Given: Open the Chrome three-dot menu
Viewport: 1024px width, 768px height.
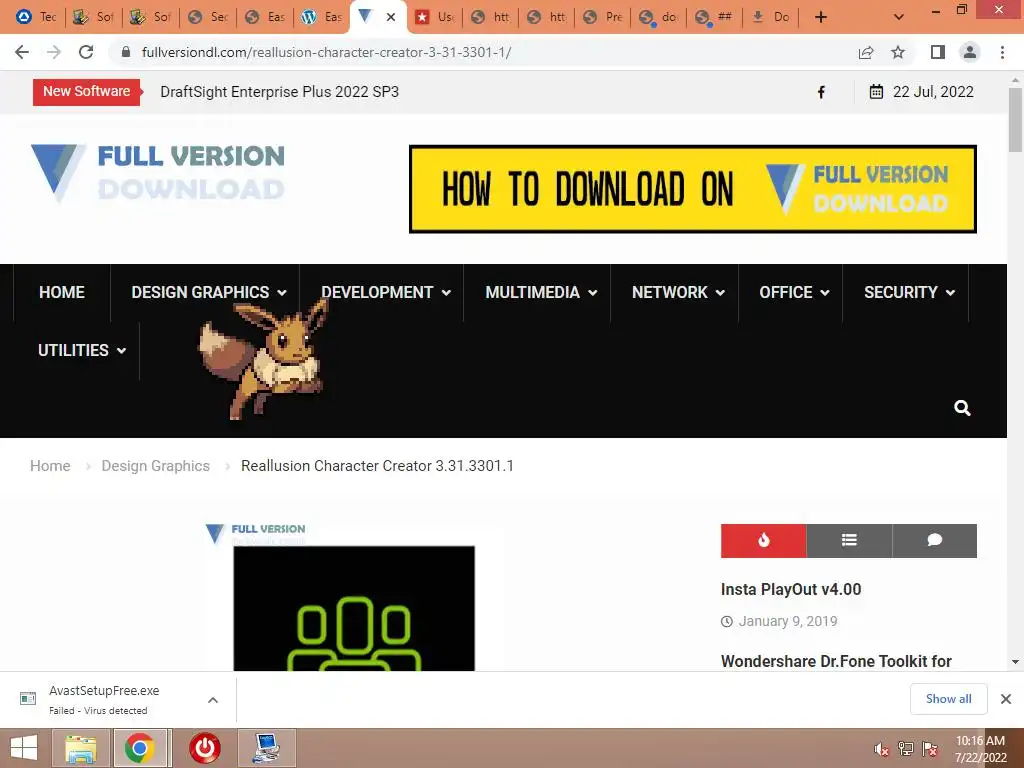Looking at the screenshot, I should coord(1002,52).
